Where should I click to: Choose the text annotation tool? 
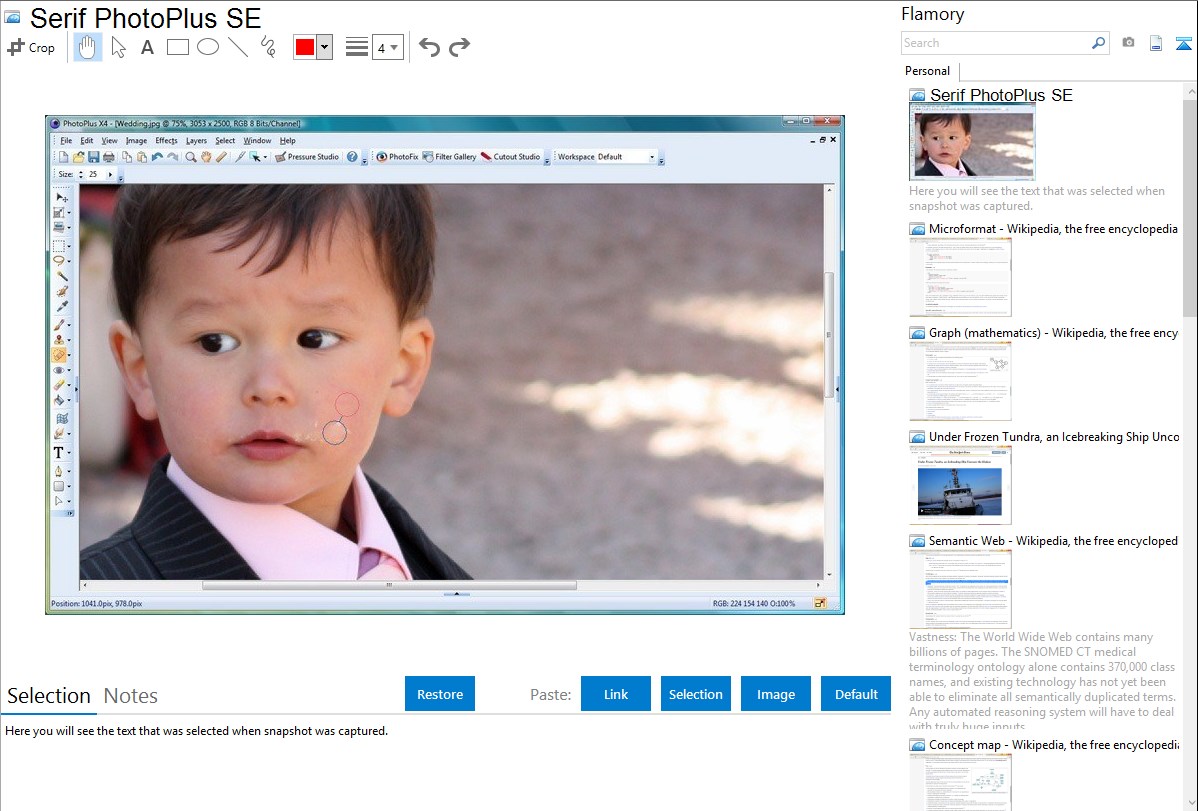coord(147,47)
